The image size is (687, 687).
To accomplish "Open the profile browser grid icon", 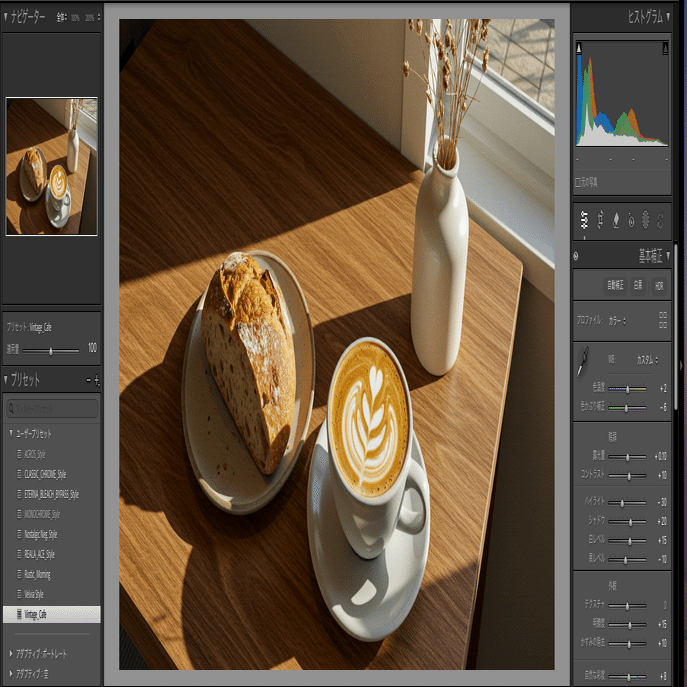I will tap(663, 320).
